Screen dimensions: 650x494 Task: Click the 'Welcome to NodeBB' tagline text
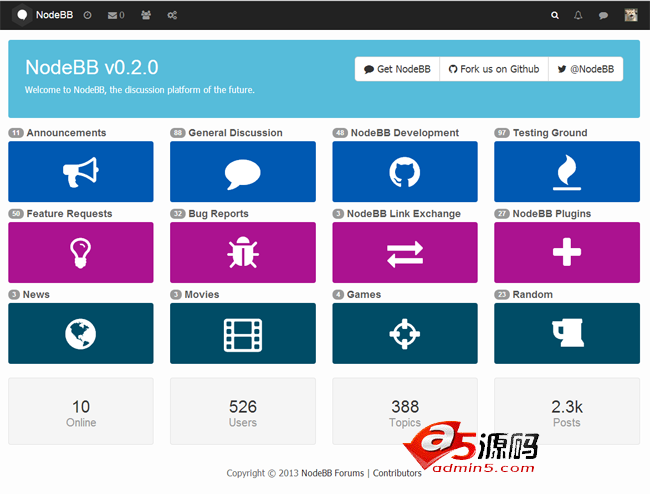tap(140, 90)
